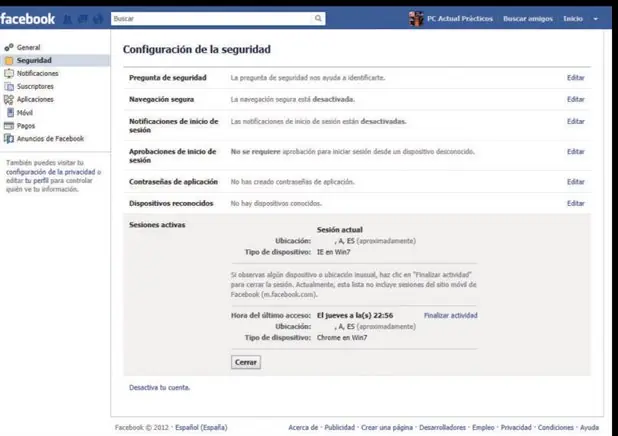The image size is (618, 436).
Task: Click 'IE en Win7' device text
Action: click(333, 252)
